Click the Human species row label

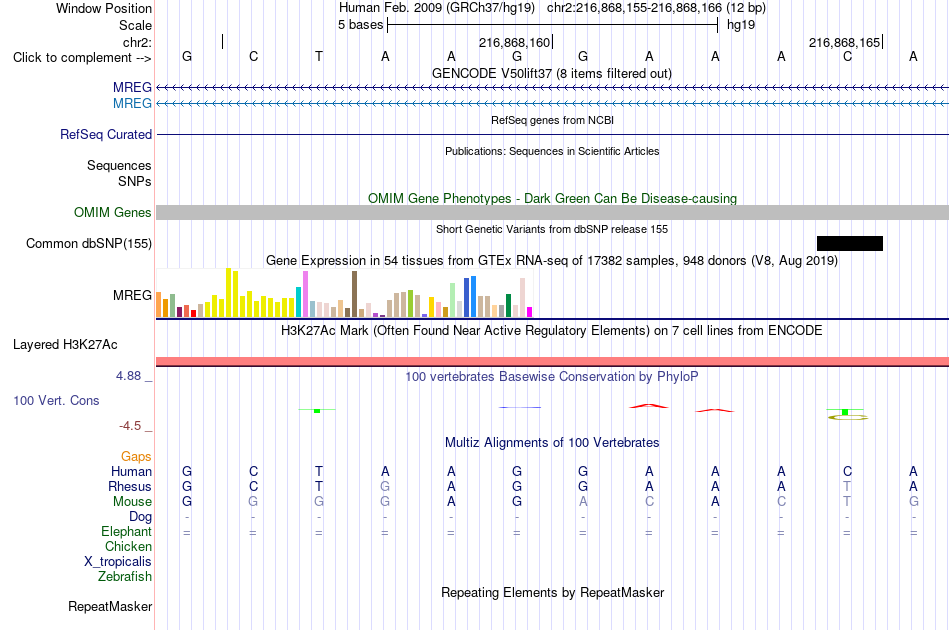click(131, 472)
